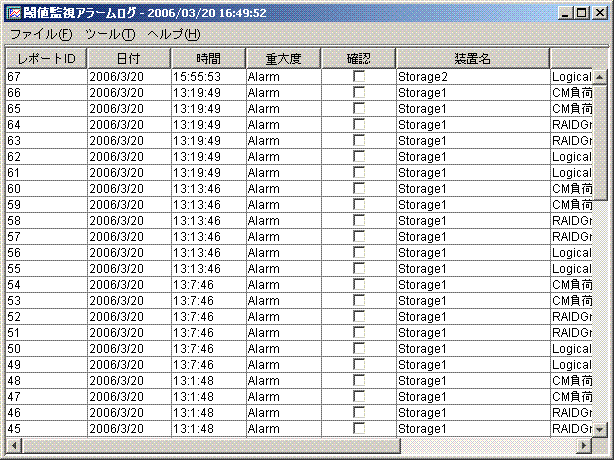Click the horizontal scrollbar left arrow
Screen dimensions: 614x460
tap(14, 445)
